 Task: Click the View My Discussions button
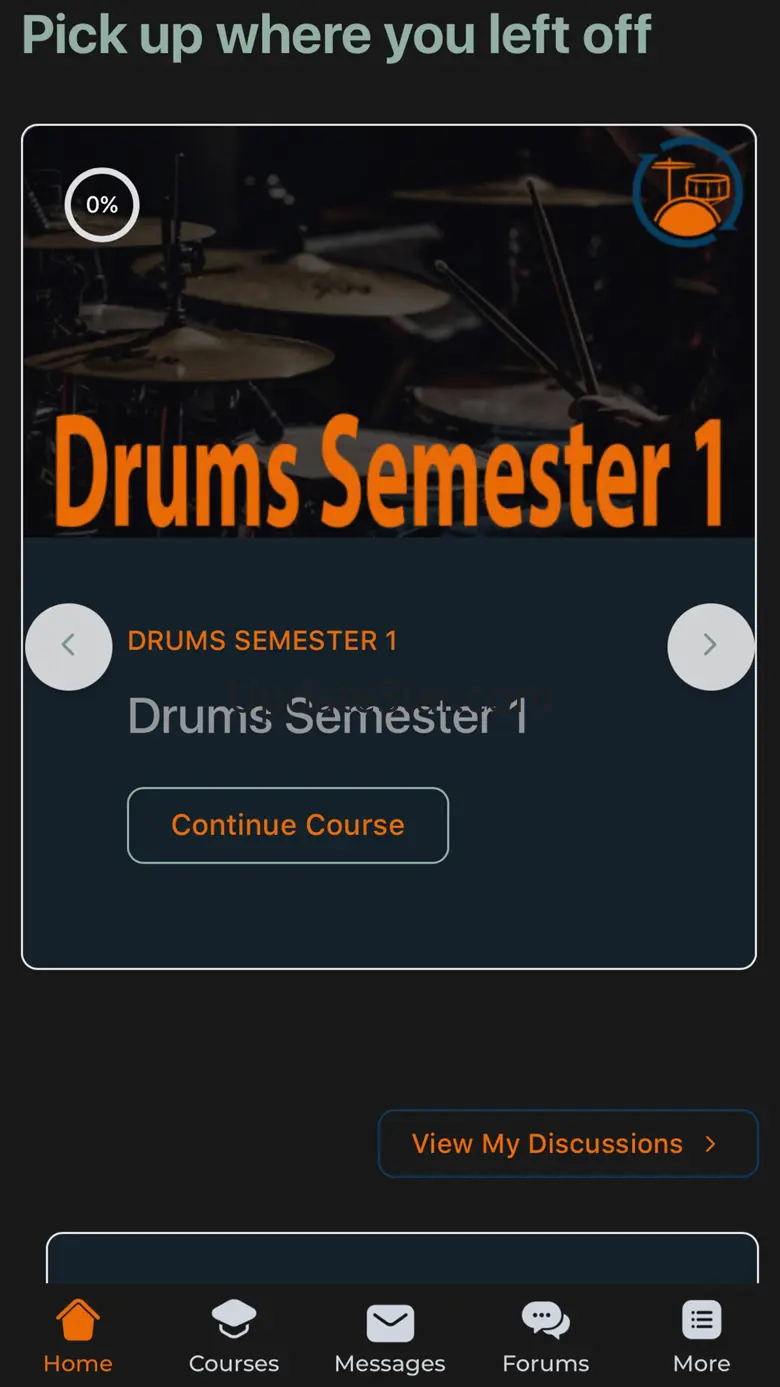(568, 1144)
